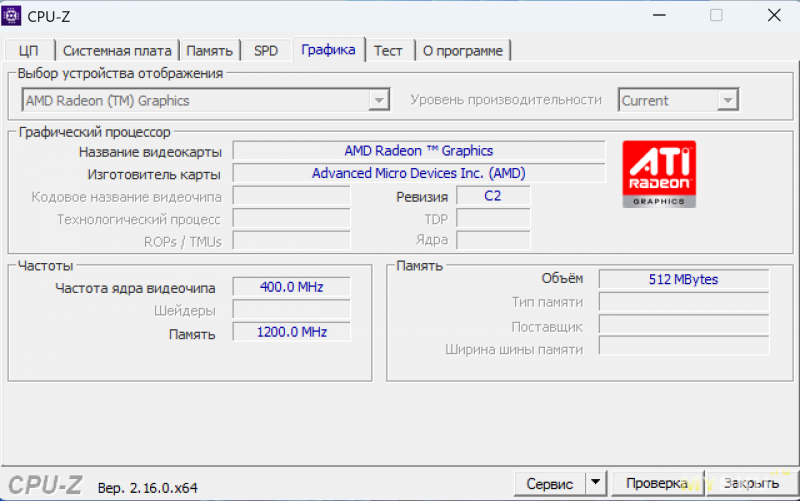
Task: Open the О программе tab
Action: 463,50
